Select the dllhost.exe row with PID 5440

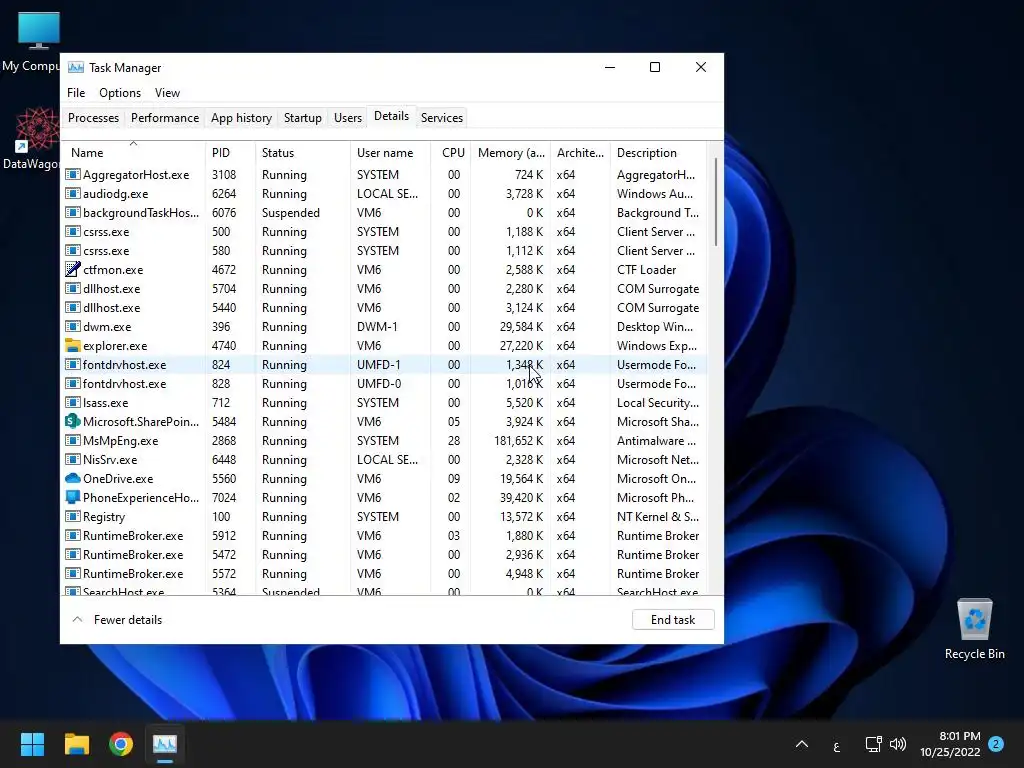[x=385, y=308]
